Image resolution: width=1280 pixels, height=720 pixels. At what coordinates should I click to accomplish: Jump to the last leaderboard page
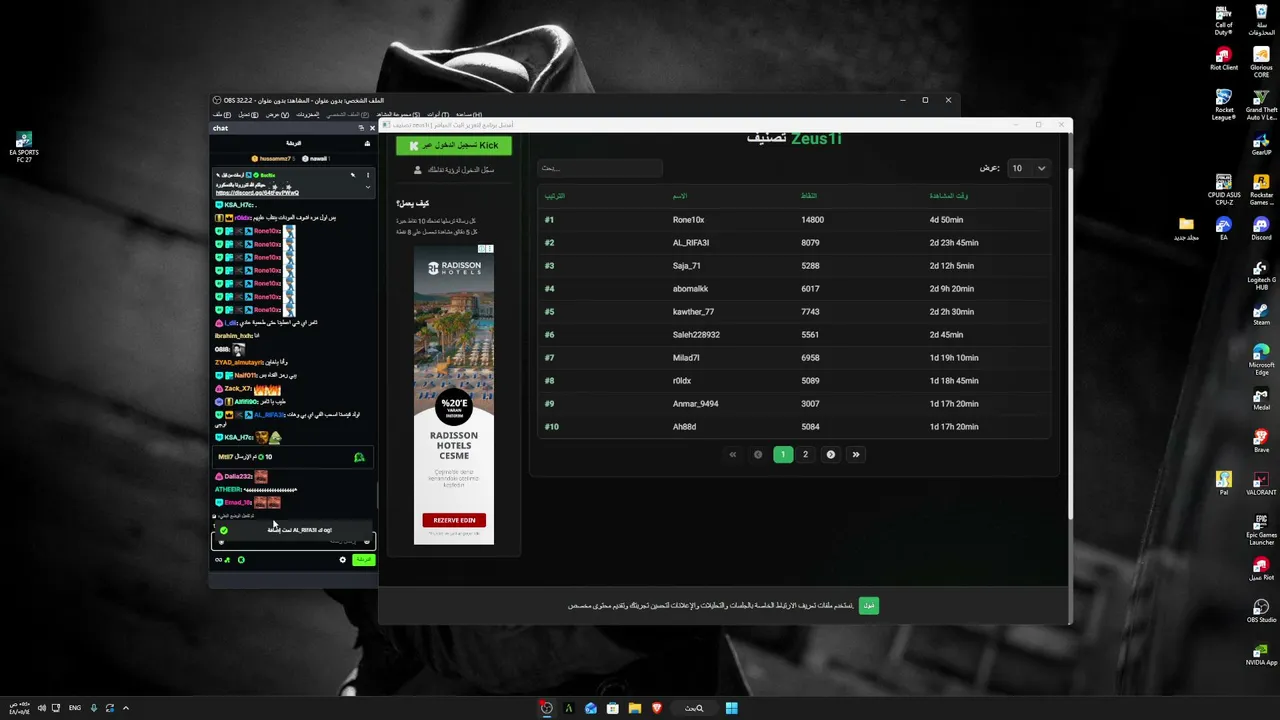pos(855,454)
